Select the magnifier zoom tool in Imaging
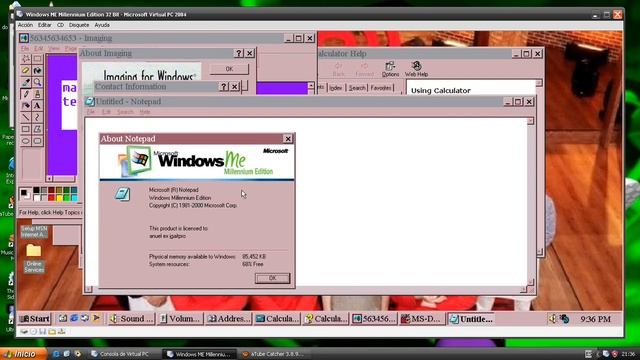Screen dimensions: 640x360 [37, 82]
